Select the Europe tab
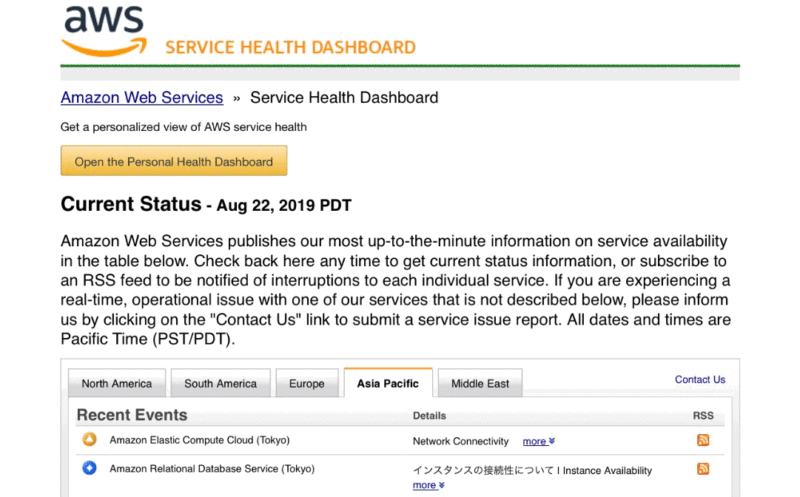This screenshot has width=800, height=497. point(307,383)
